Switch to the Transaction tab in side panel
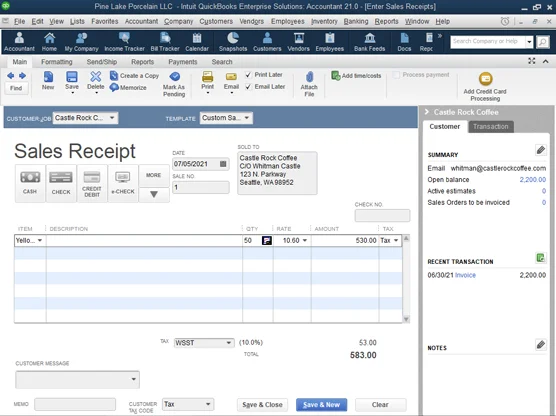The width and height of the screenshot is (556, 416). pyautogui.click(x=490, y=127)
